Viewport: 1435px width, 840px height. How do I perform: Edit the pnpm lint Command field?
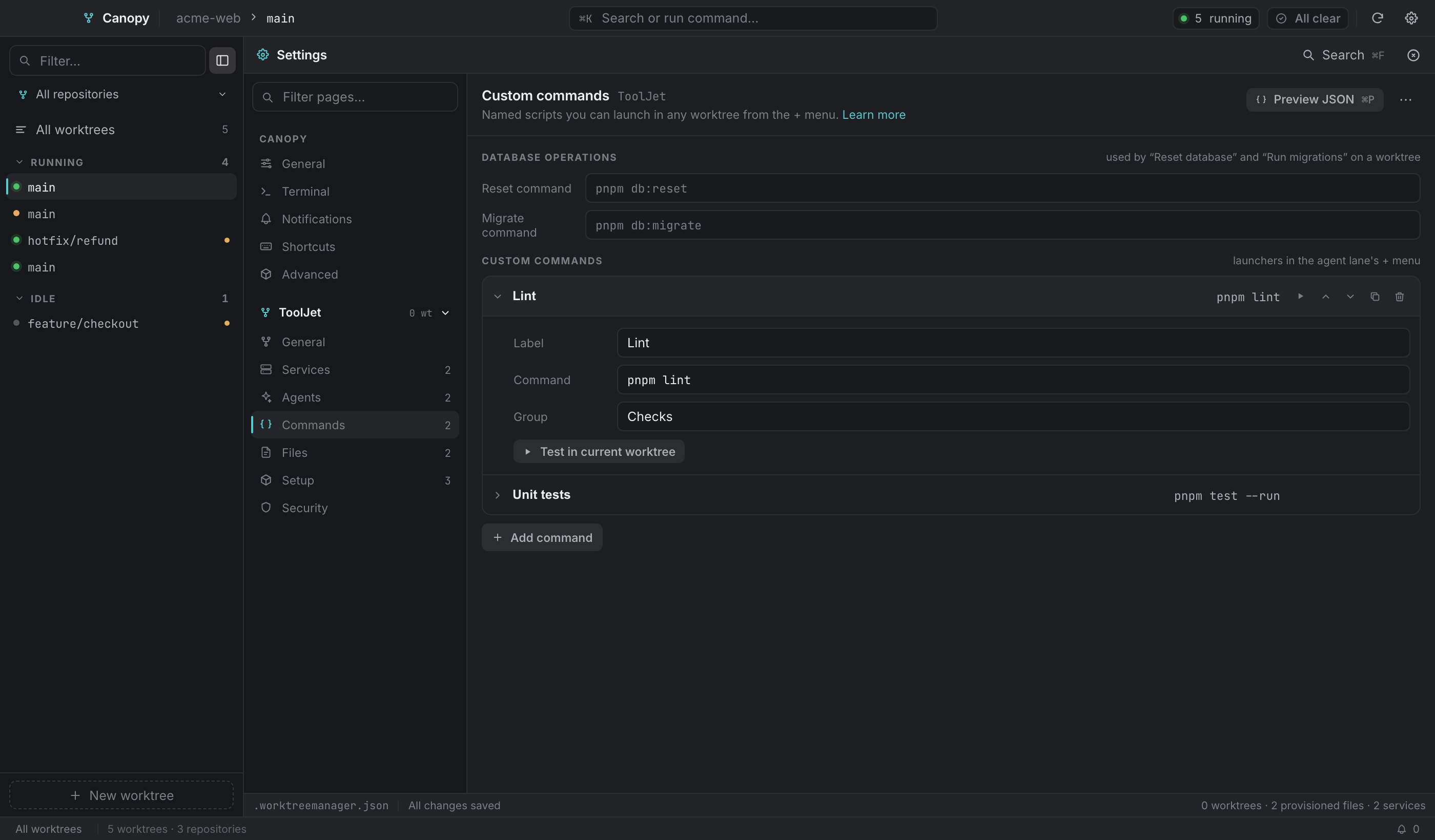(x=1013, y=380)
